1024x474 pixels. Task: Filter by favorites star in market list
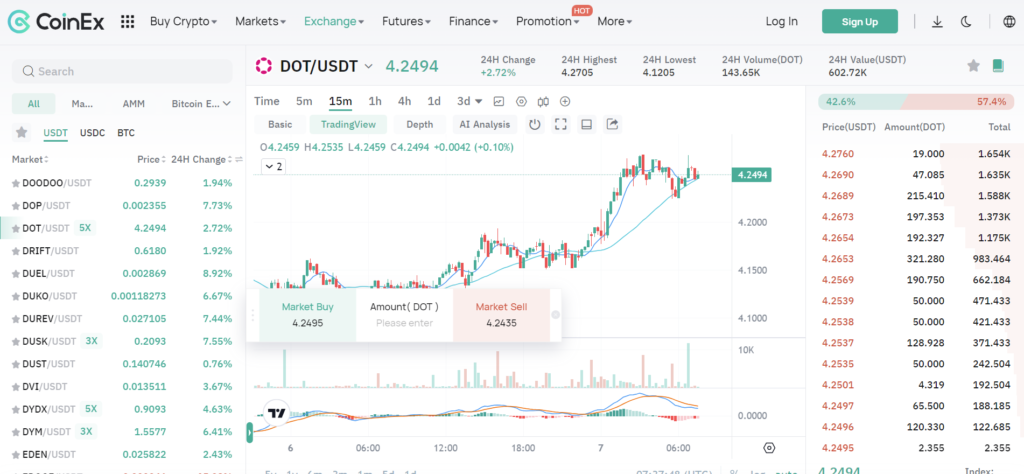click(22, 133)
